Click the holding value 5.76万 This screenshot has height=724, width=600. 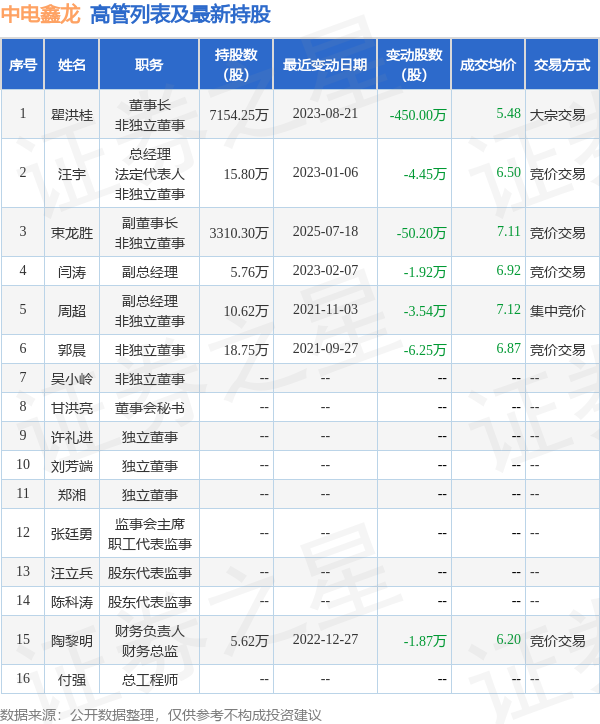pyautogui.click(x=249, y=272)
